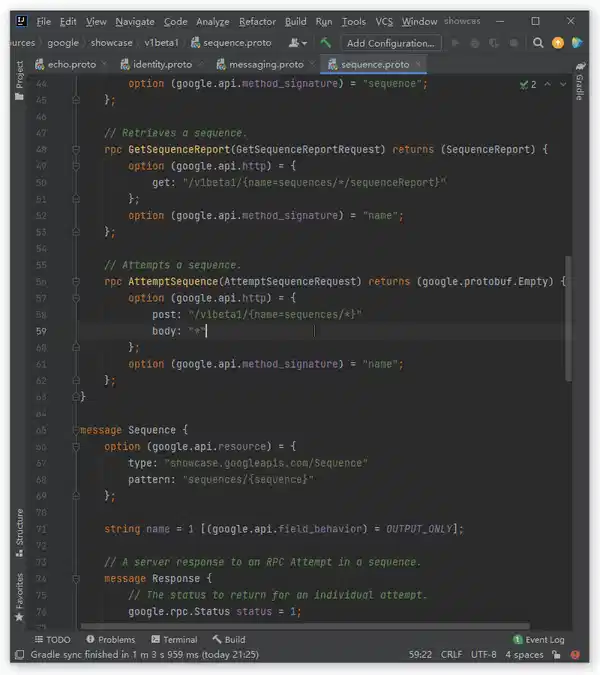The image size is (600, 675).
Task: Toggle tool window bars in status corner
Action: tap(18, 655)
